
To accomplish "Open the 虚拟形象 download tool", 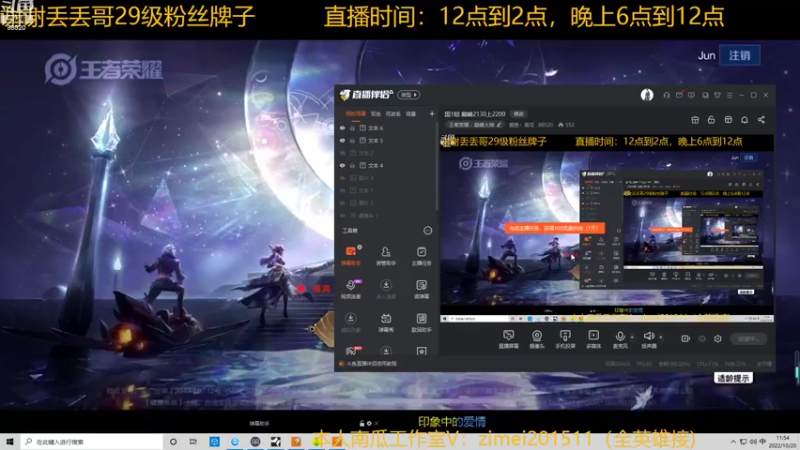I will (351, 322).
